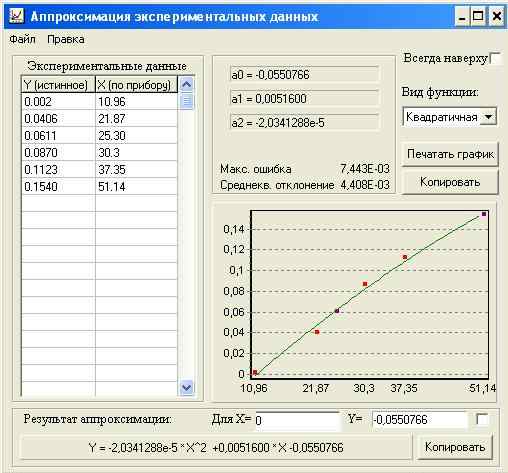Screen dimensions: 508x473
Task: Click the X (по прибору) column header
Action: (136, 85)
